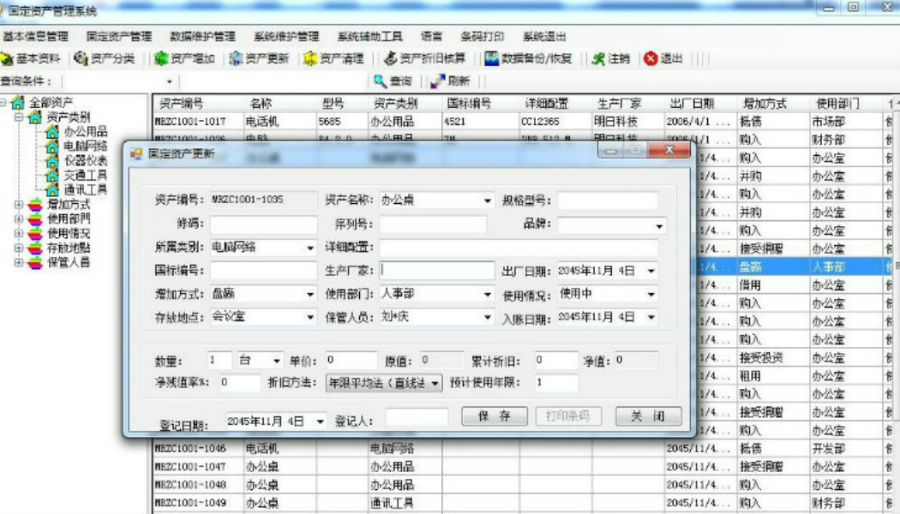Click the 资产编号 column header
The image size is (900, 514).
199,104
